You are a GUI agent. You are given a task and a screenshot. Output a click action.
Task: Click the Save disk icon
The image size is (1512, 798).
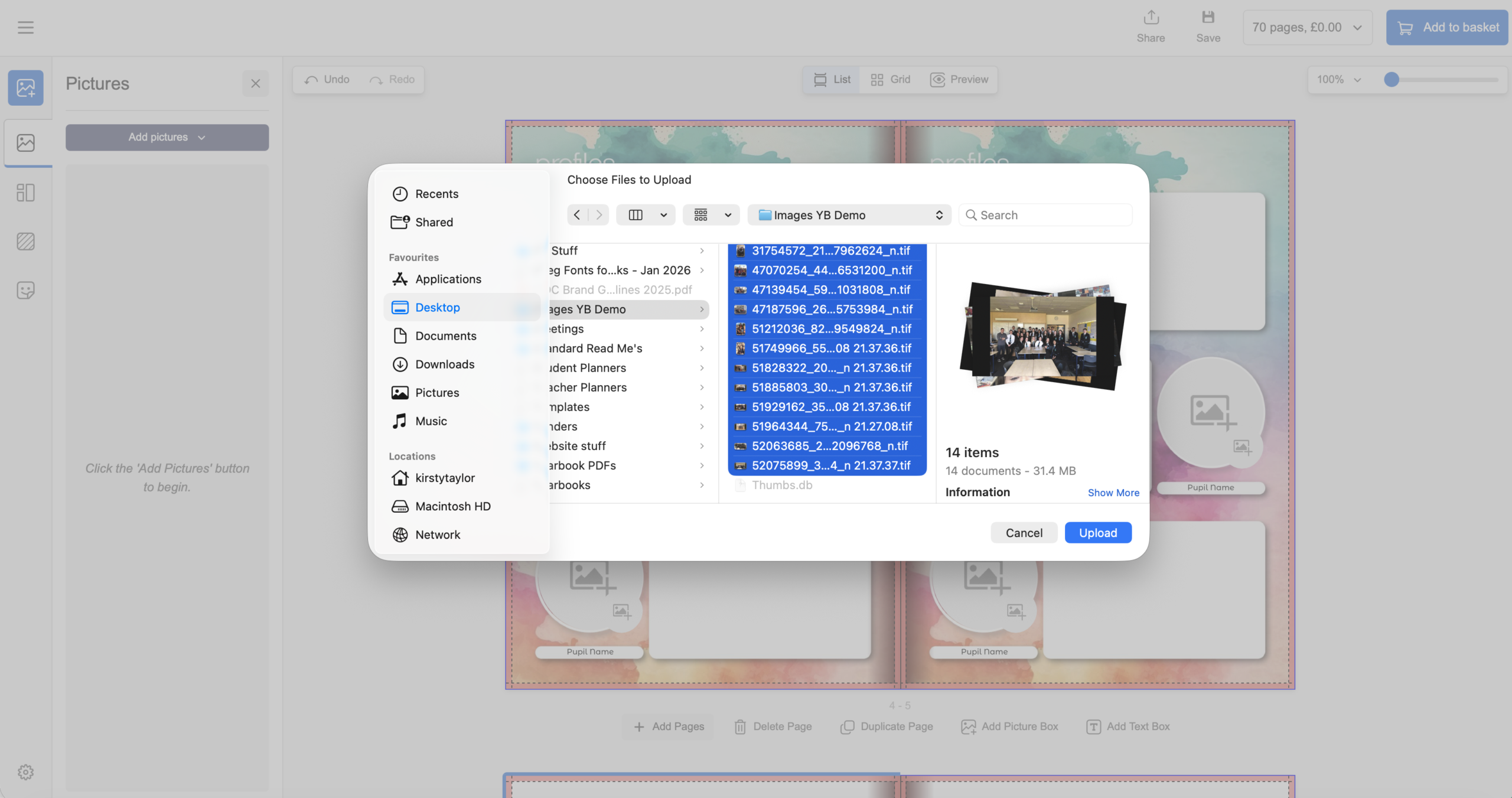click(1208, 18)
